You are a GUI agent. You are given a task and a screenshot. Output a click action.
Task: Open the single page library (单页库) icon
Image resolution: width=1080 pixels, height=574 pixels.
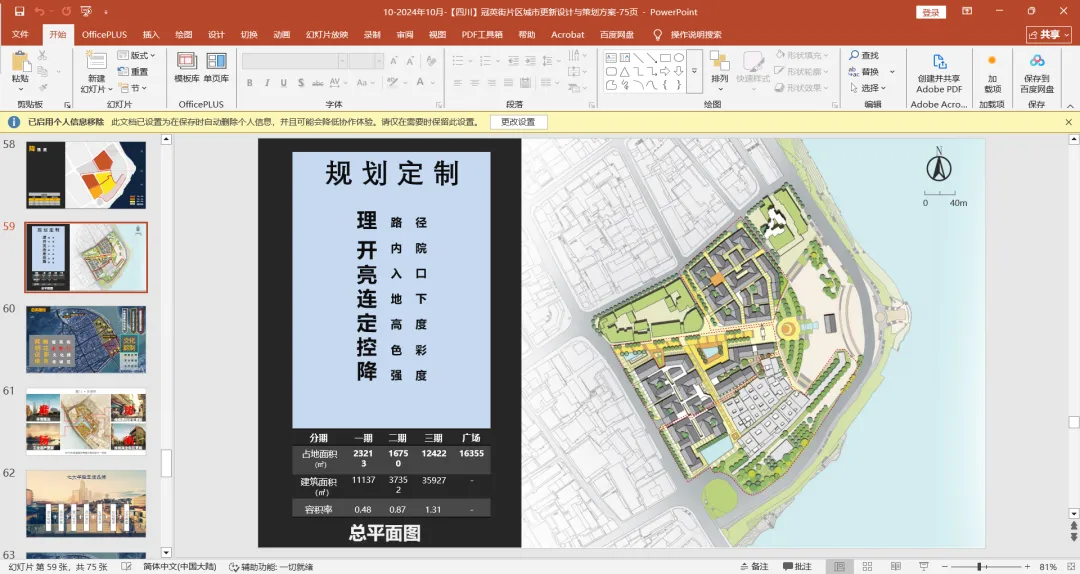216,61
